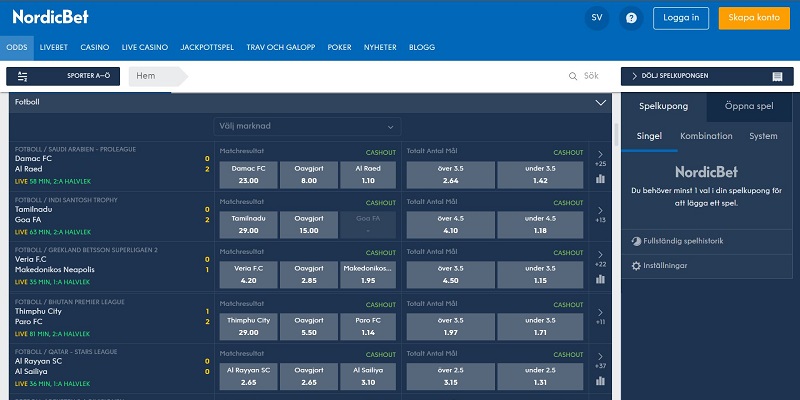The width and height of the screenshot is (800, 400).
Task: Select the Singel bet type tab
Action: pyautogui.click(x=649, y=136)
